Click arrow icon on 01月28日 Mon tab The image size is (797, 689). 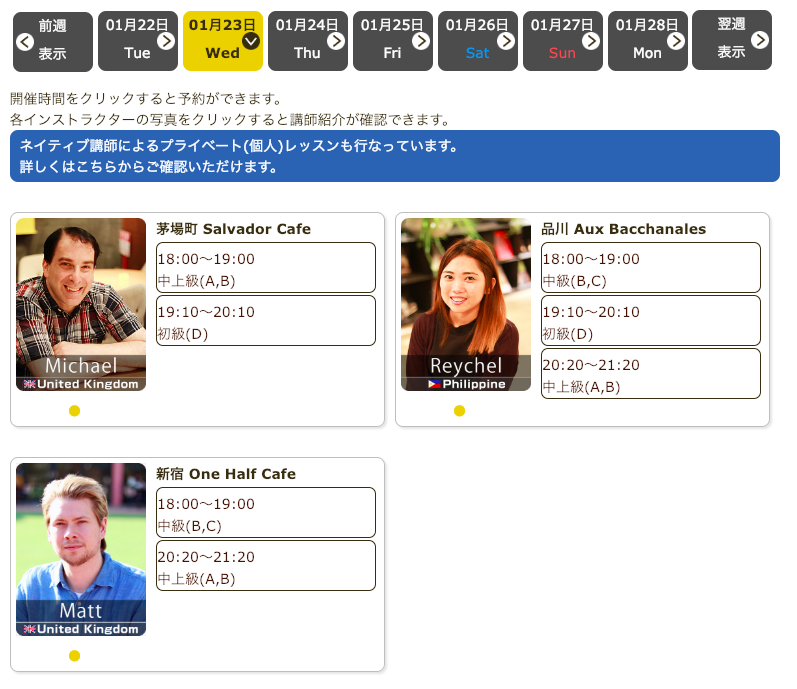tap(676, 40)
